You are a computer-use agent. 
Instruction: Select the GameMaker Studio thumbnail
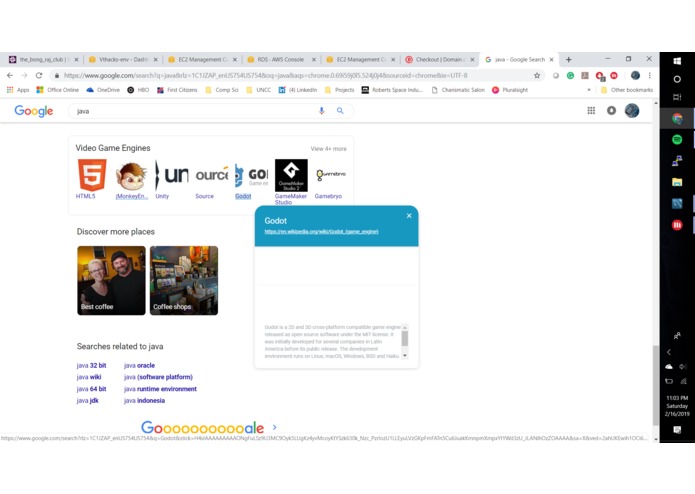[x=291, y=175]
